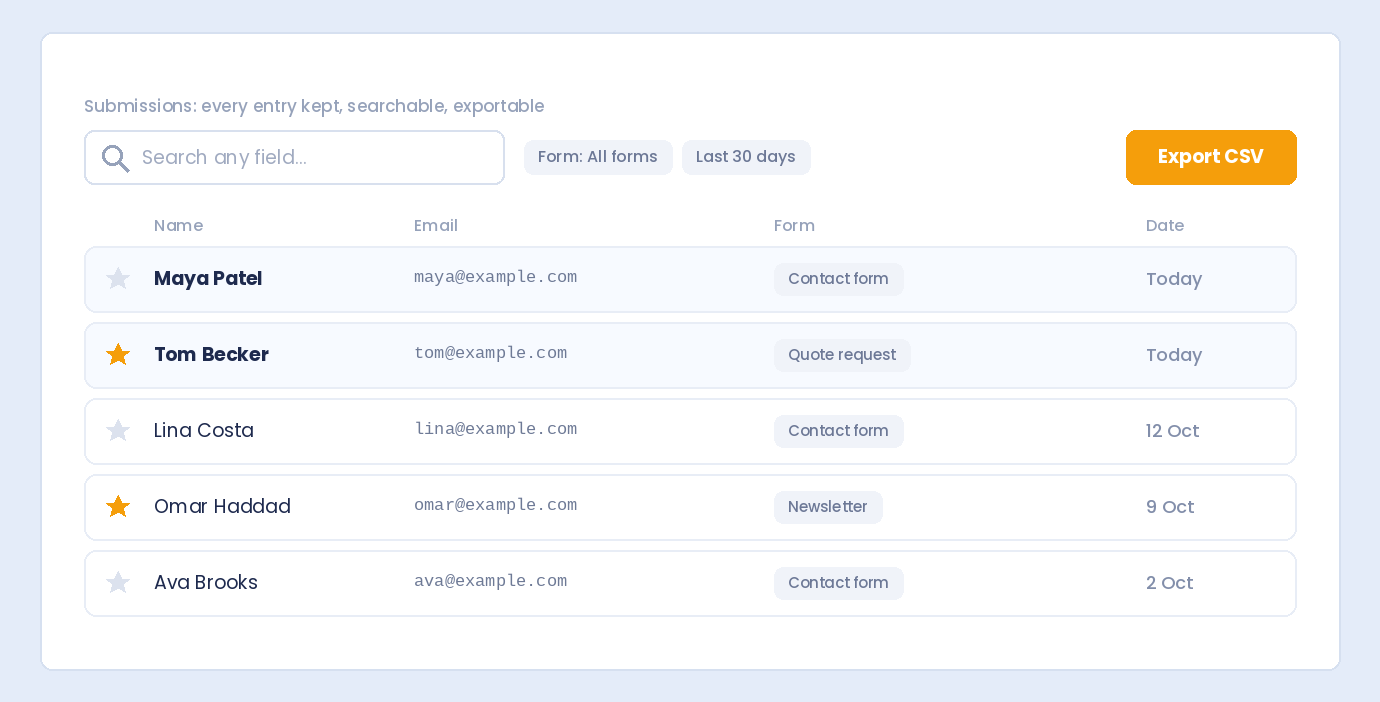Image resolution: width=1380 pixels, height=702 pixels.
Task: Click Today date in Maya Patel row
Action: (x=1174, y=279)
